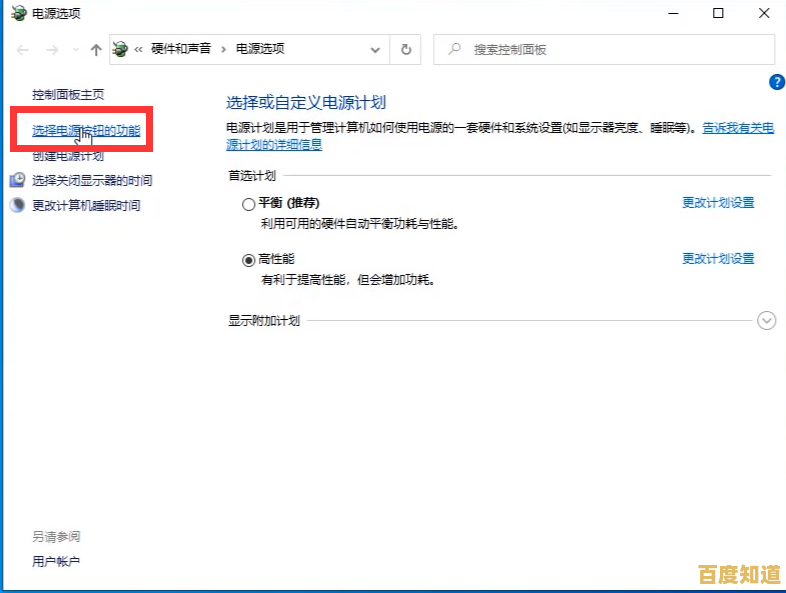Close the 电源选项 window
The height and width of the screenshot is (593, 786).
tap(763, 14)
